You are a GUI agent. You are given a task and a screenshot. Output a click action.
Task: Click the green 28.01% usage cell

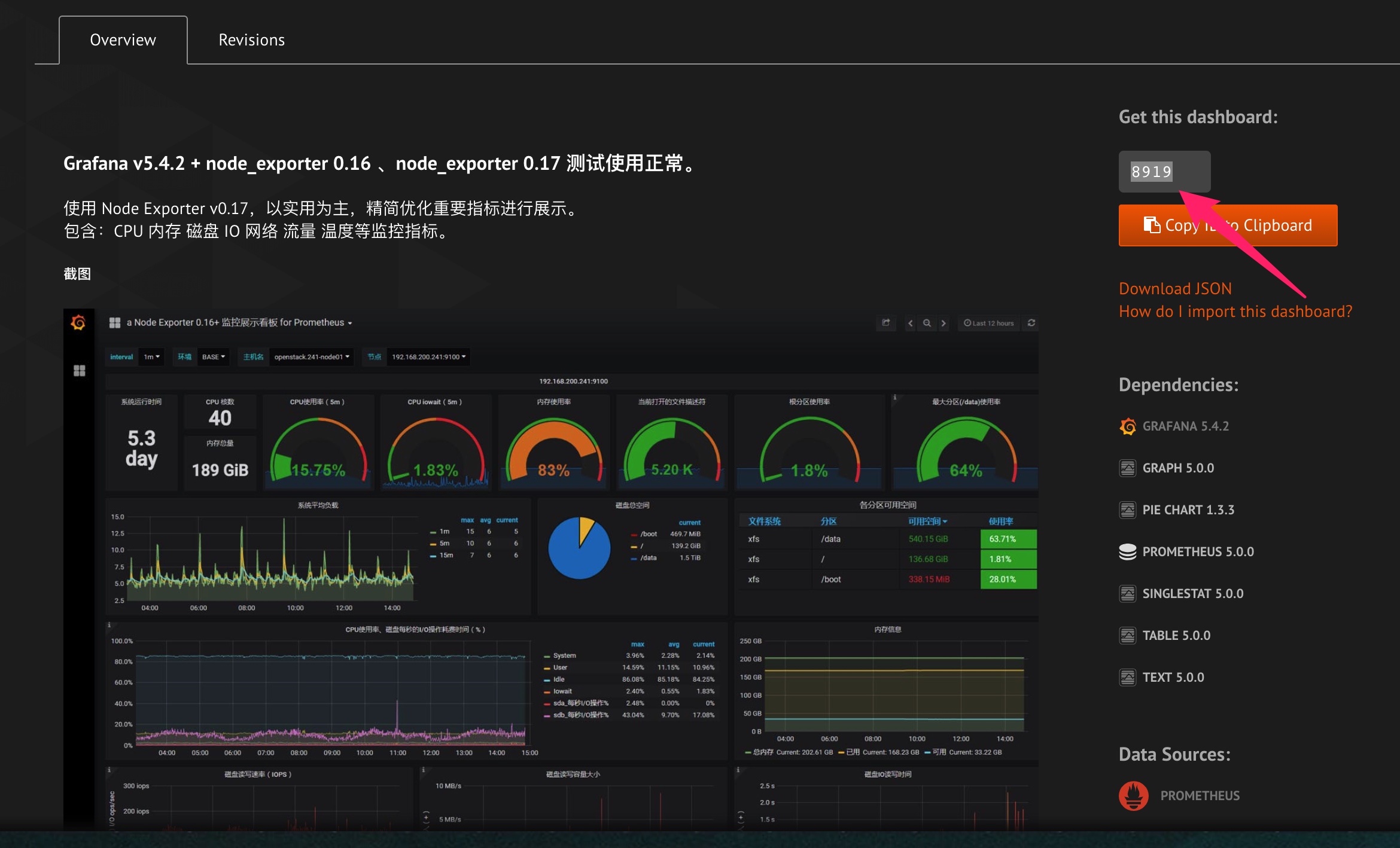[x=1009, y=579]
